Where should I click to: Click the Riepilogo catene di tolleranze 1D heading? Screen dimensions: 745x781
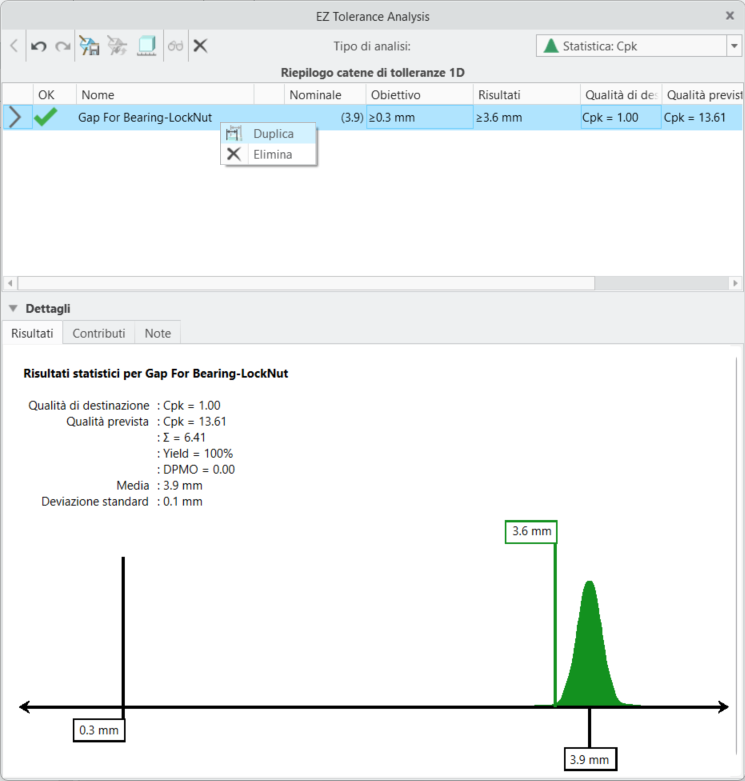point(372,73)
